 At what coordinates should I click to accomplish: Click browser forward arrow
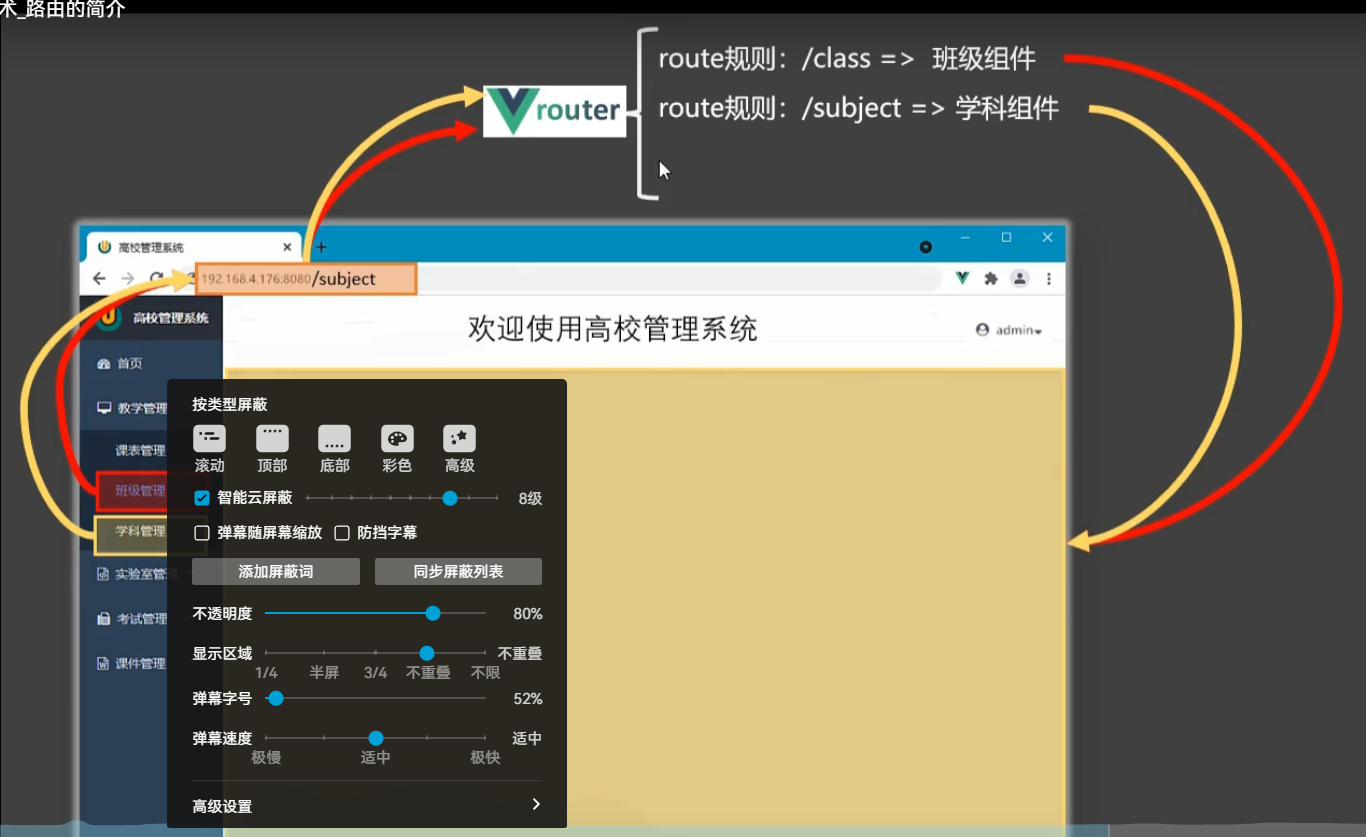(x=127, y=279)
